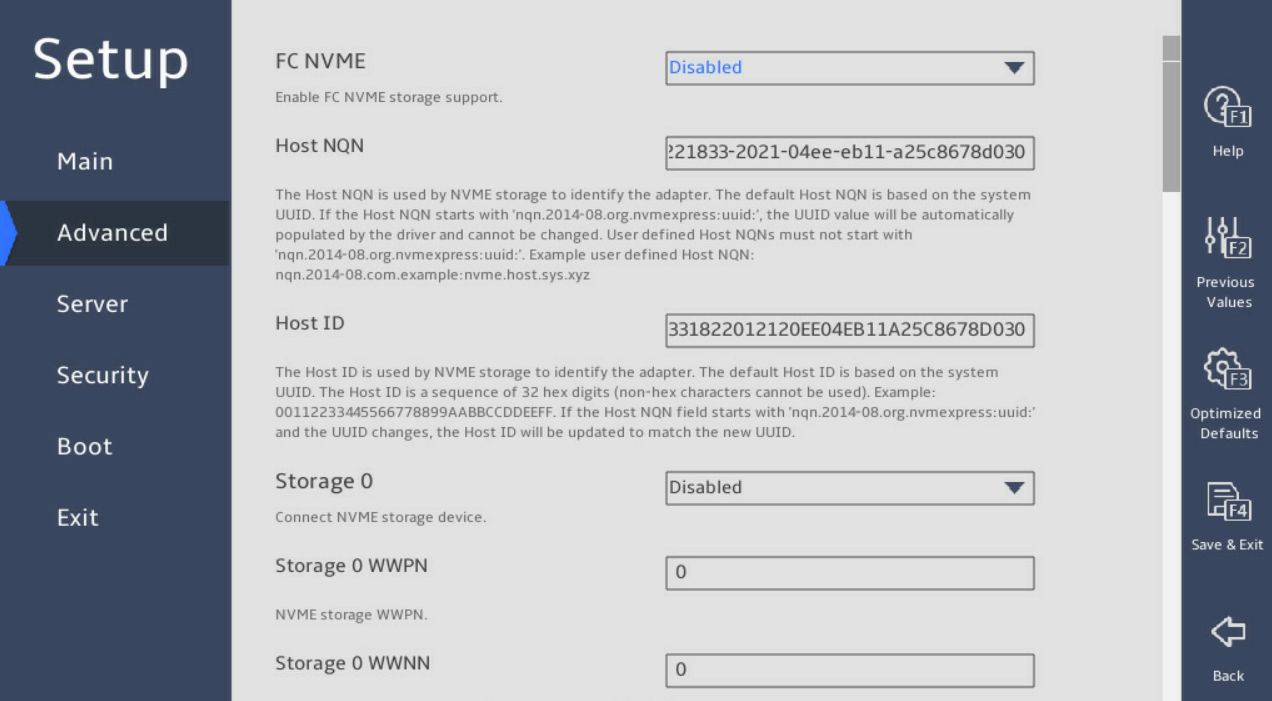Open the Boot menu
Screen dimensions: 1272x701
pos(85,446)
